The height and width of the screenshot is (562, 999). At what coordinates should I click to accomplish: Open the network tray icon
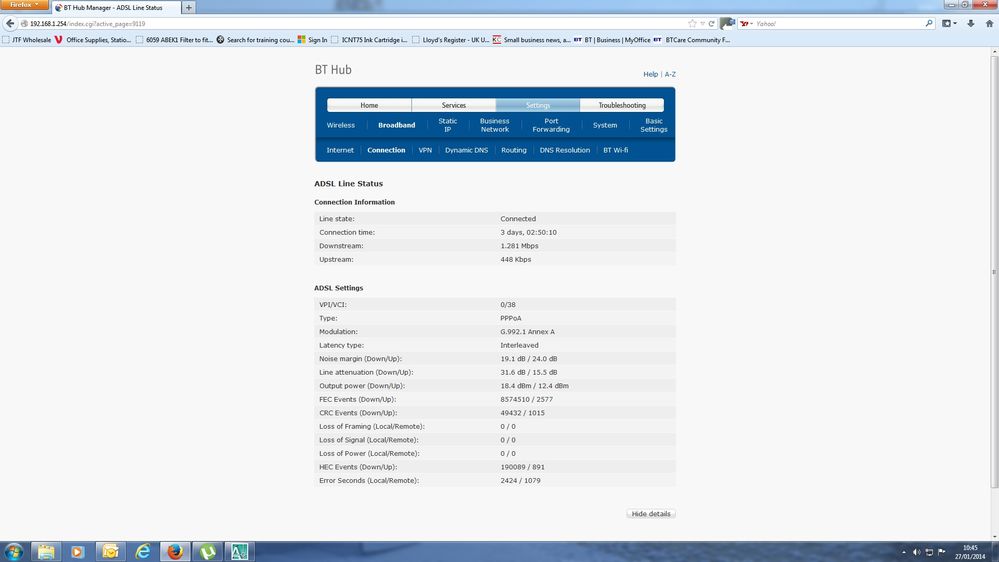click(x=929, y=552)
